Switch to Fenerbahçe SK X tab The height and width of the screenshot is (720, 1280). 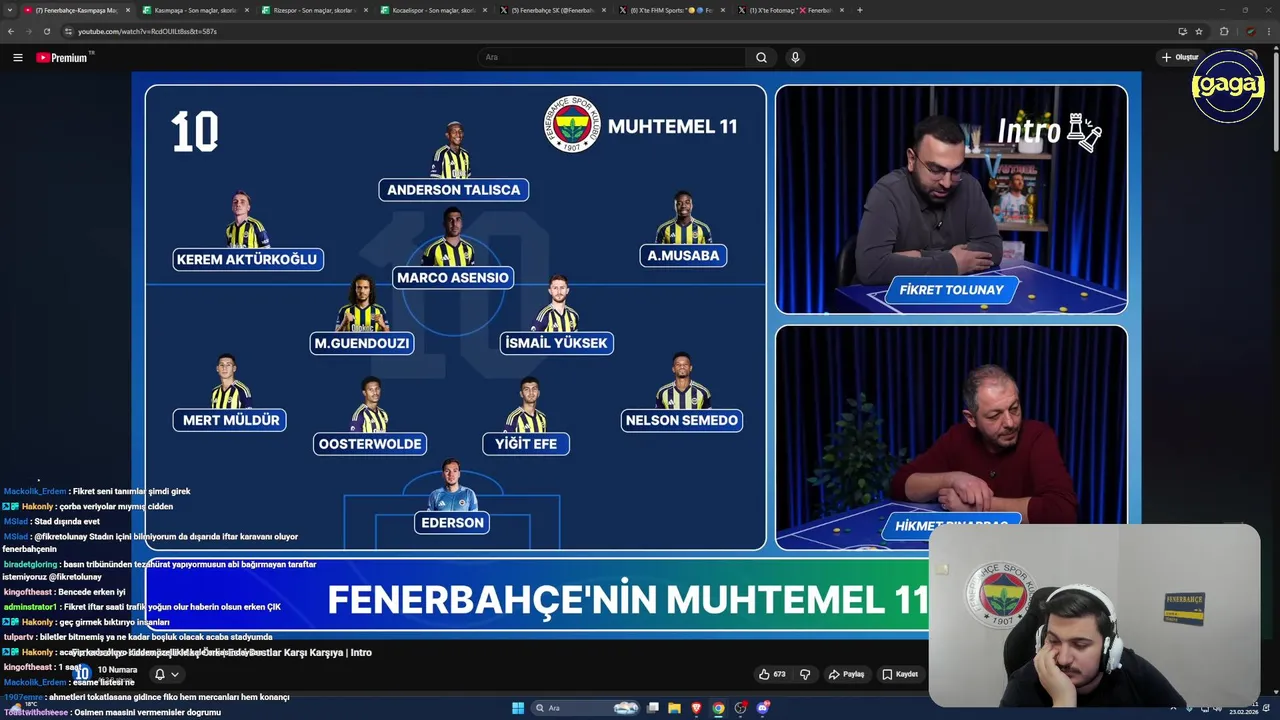pyautogui.click(x=552, y=10)
